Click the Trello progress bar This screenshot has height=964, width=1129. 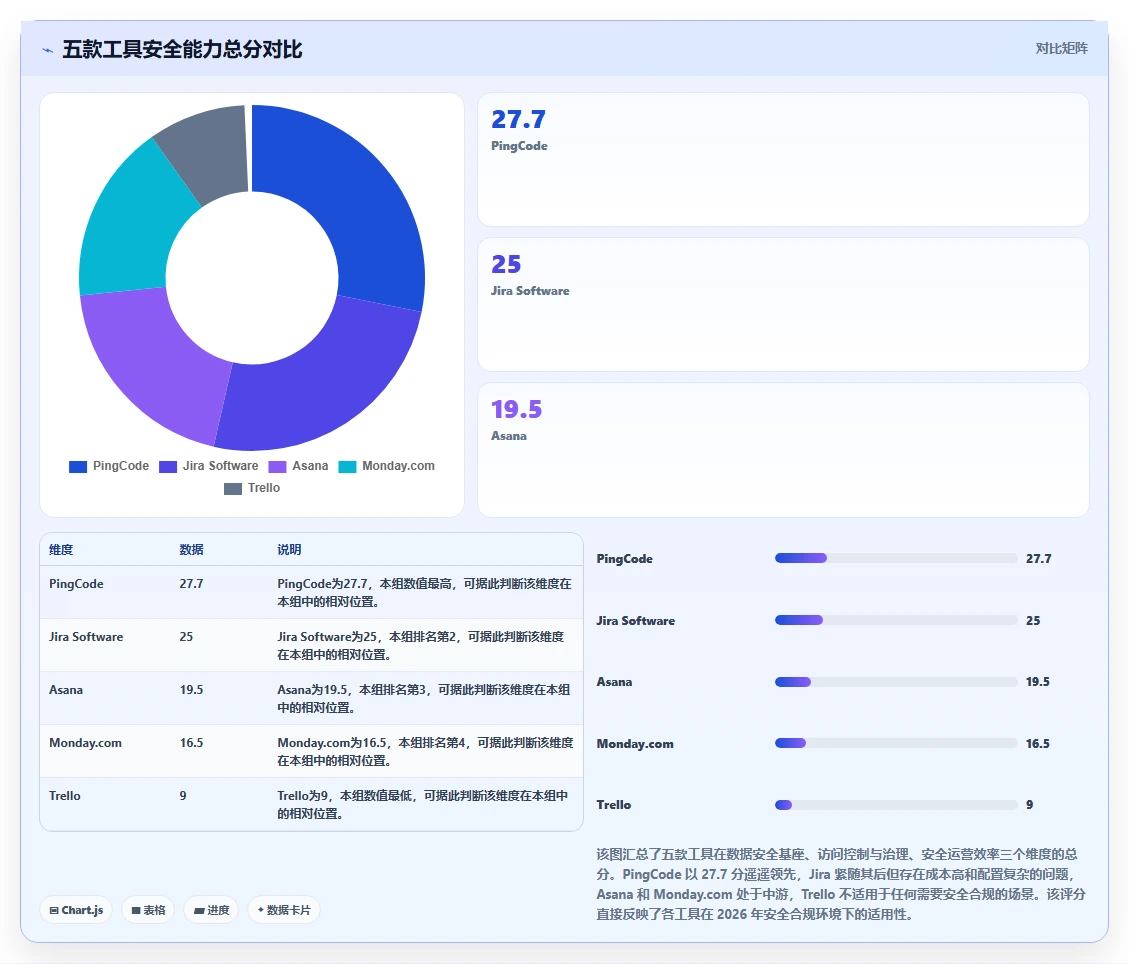point(896,805)
